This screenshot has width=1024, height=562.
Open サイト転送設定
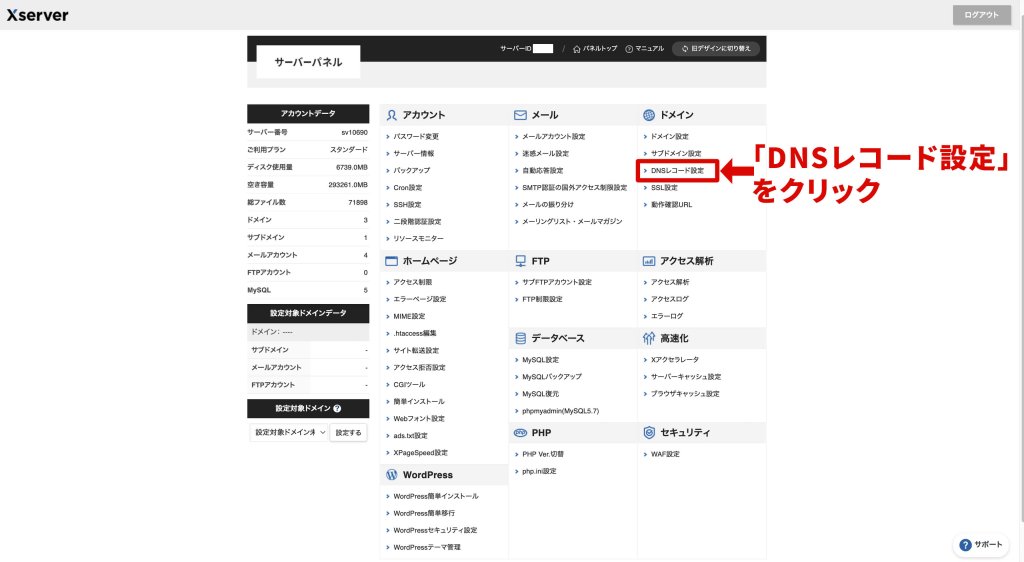[x=416, y=351]
